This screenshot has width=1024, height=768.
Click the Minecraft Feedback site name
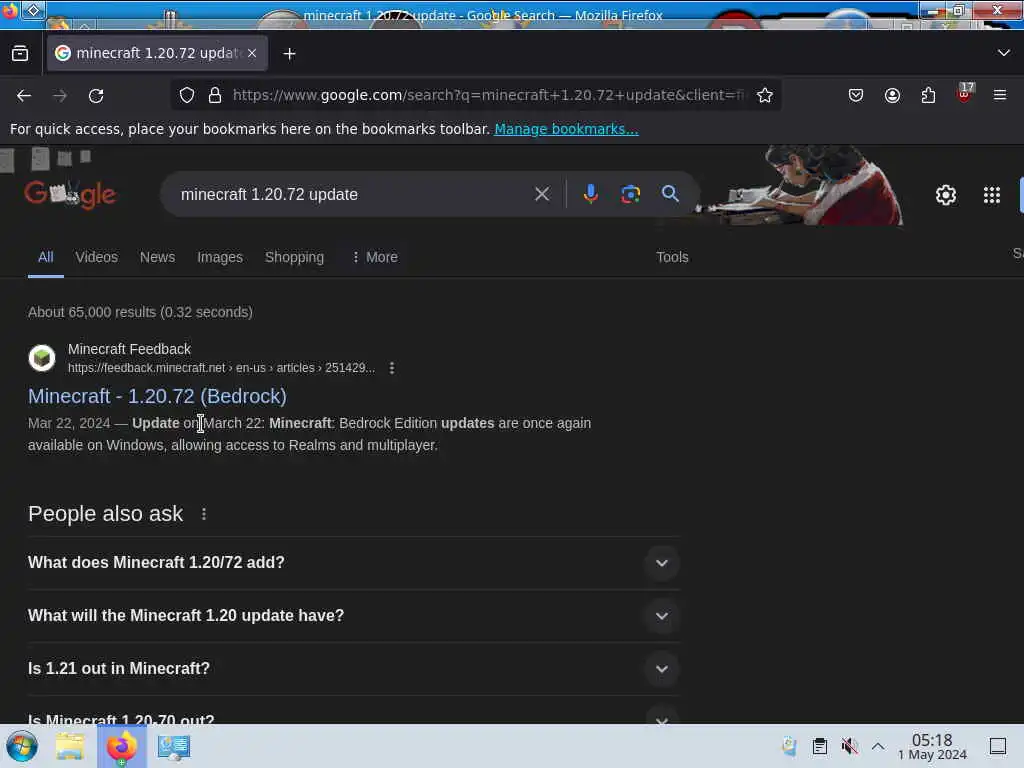pos(129,349)
